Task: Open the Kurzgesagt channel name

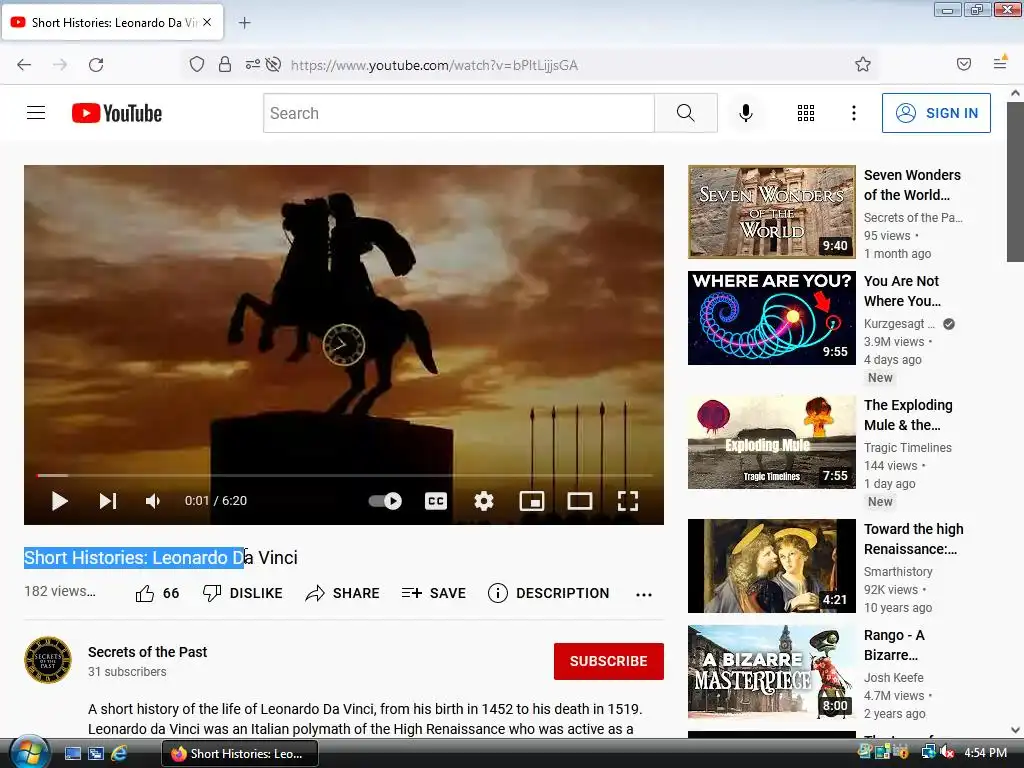Action: tap(899, 324)
